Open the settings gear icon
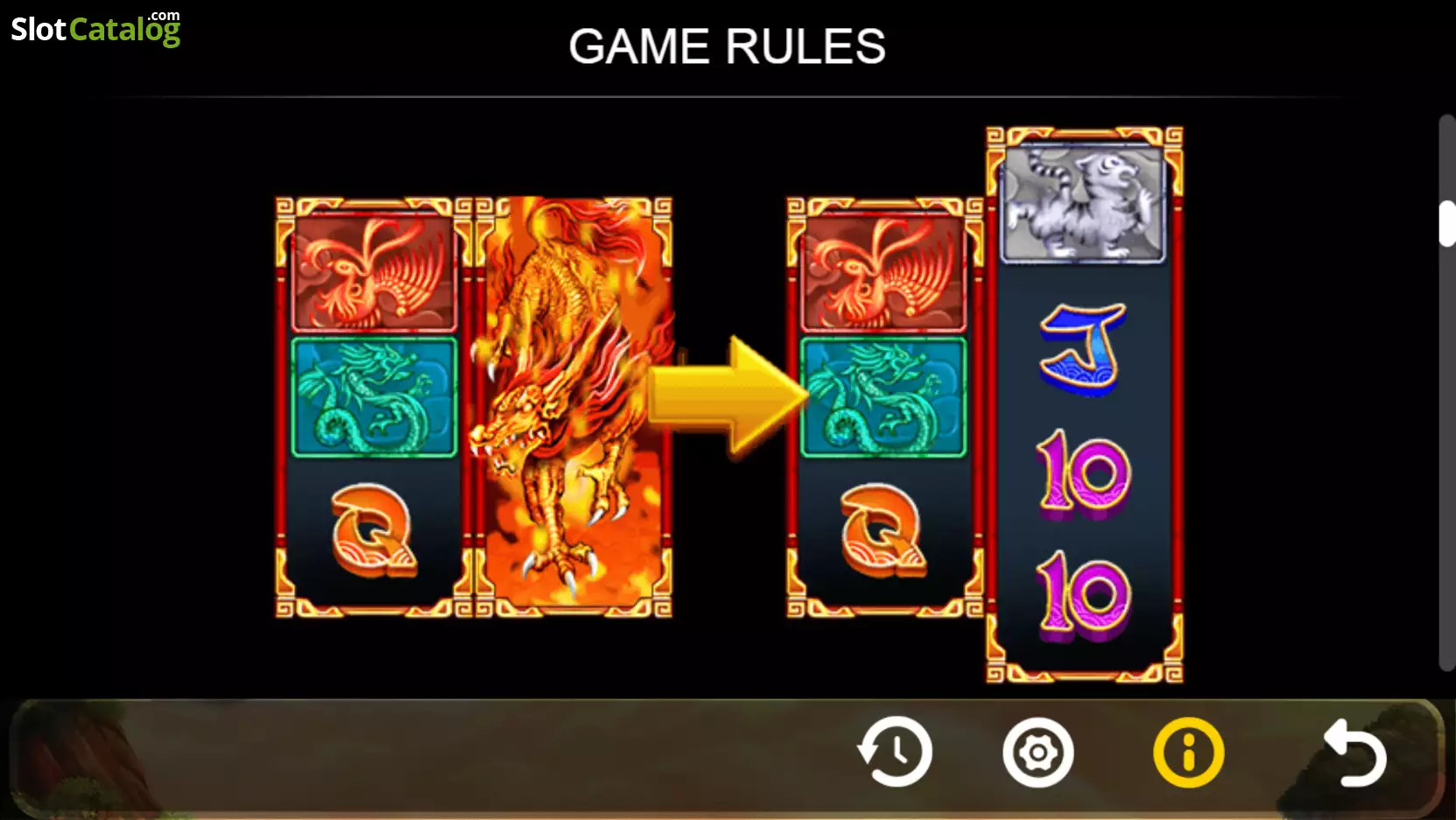Viewport: 1456px width, 820px height. tap(1038, 752)
